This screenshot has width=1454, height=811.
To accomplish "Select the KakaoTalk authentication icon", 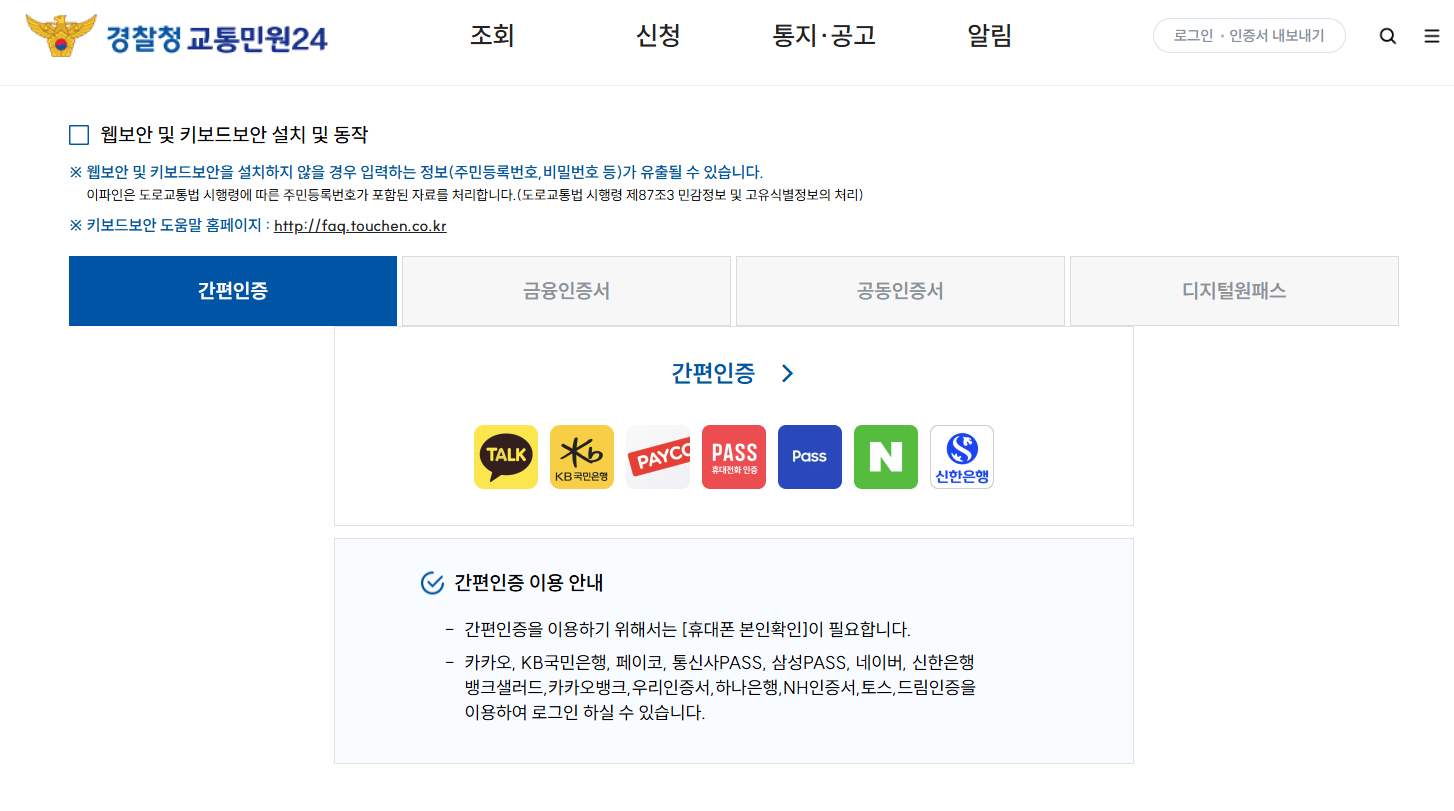I will coord(506,457).
